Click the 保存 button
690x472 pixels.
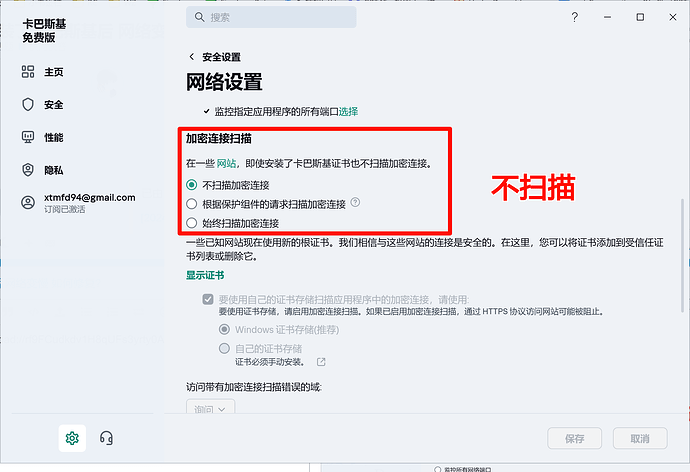point(575,438)
